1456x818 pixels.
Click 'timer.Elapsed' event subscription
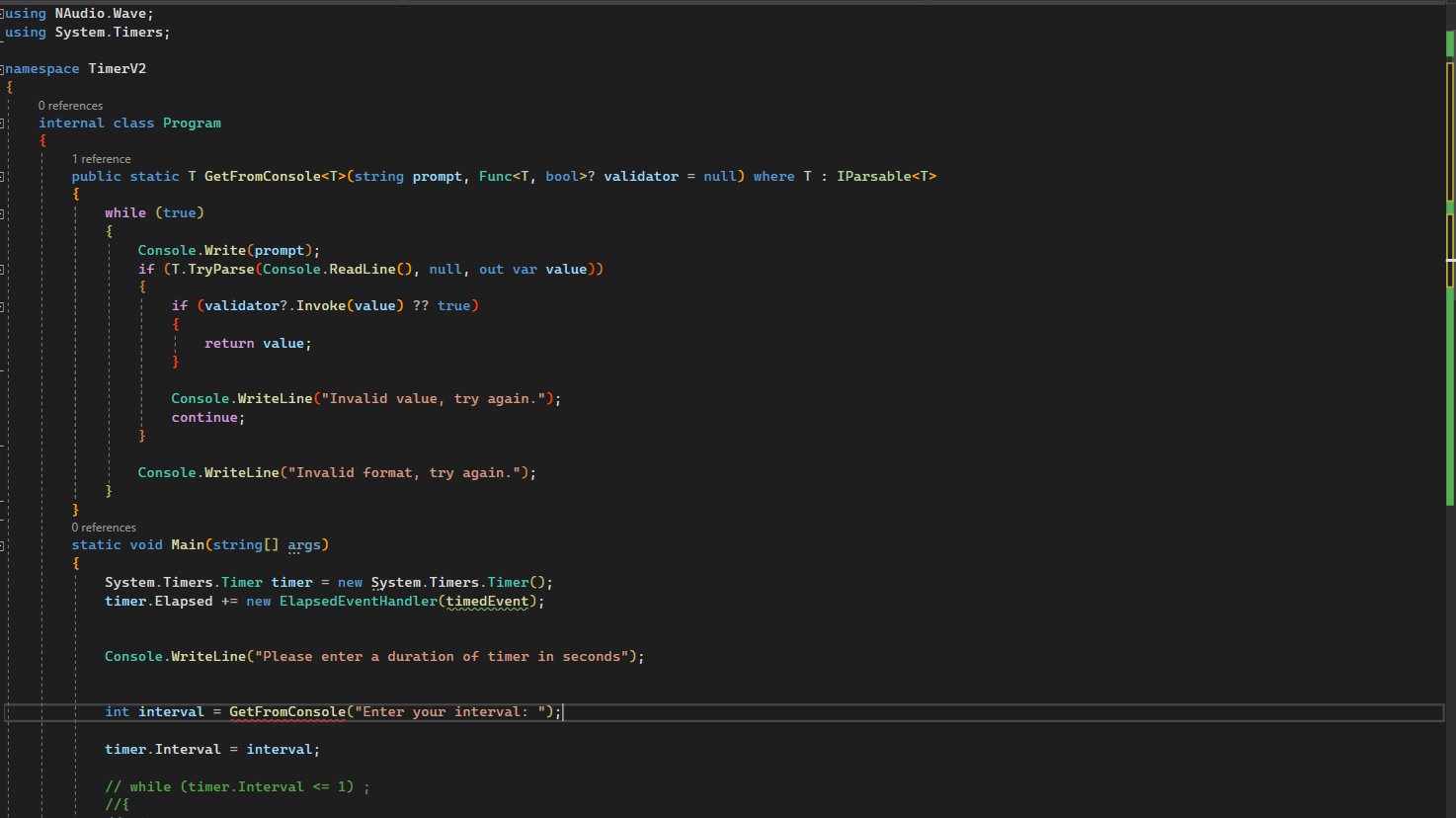coord(158,602)
